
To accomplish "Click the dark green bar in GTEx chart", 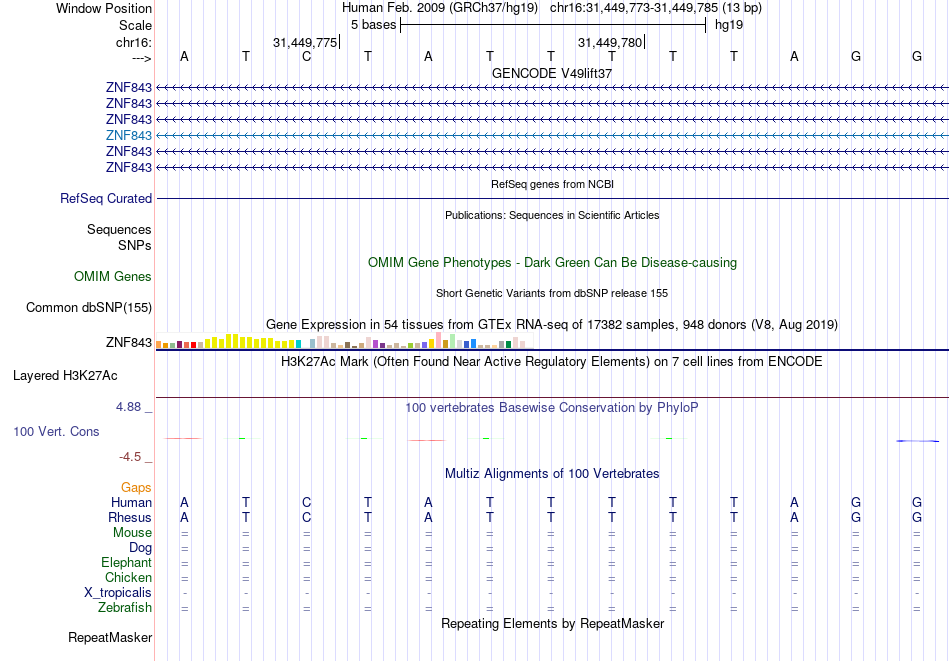I will [508, 344].
